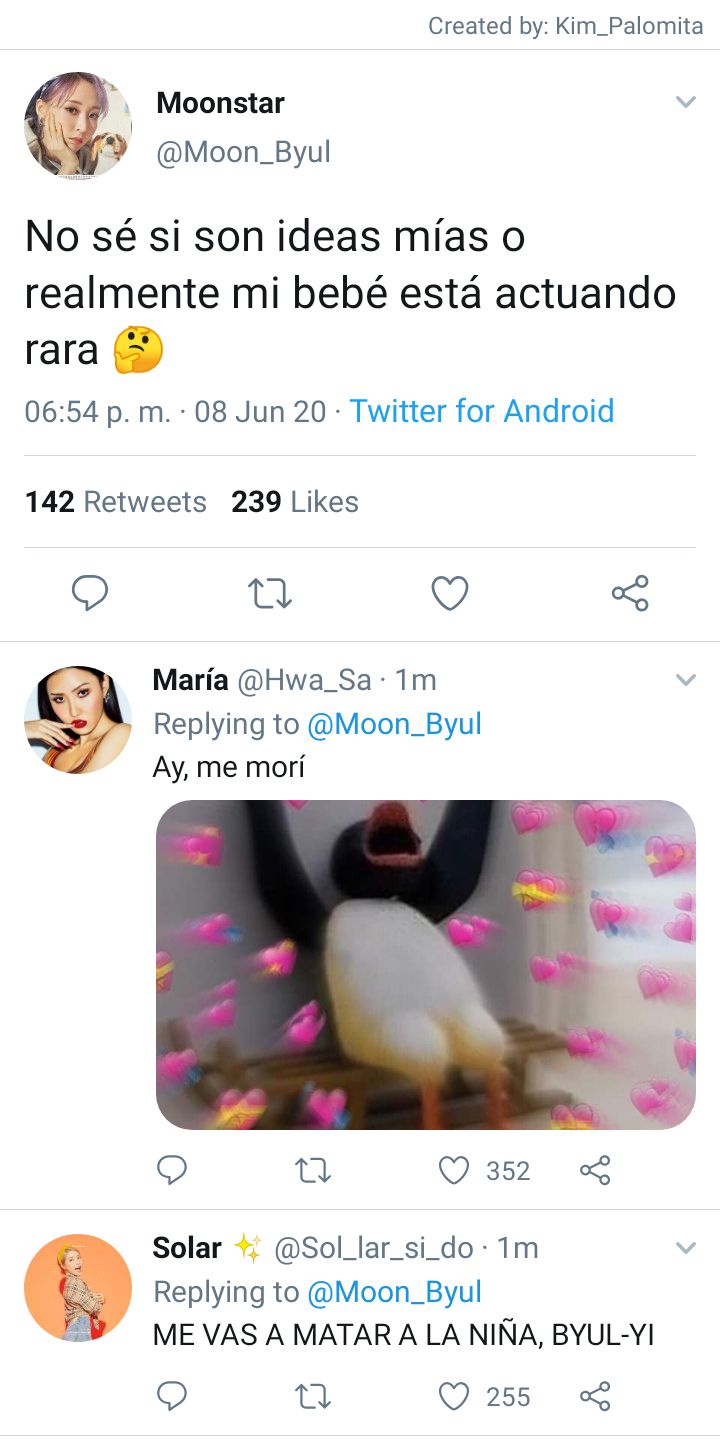Retweet María's penguin reply

click(x=314, y=1170)
